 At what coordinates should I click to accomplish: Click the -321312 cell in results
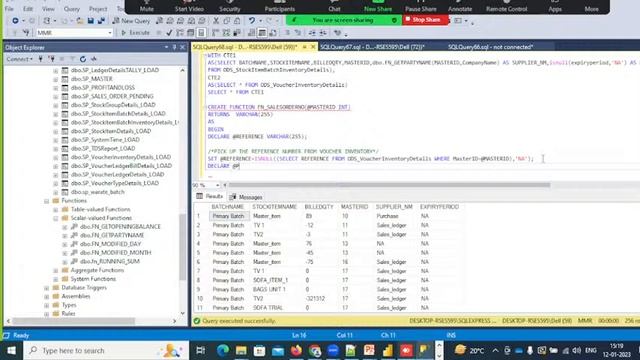point(315,299)
